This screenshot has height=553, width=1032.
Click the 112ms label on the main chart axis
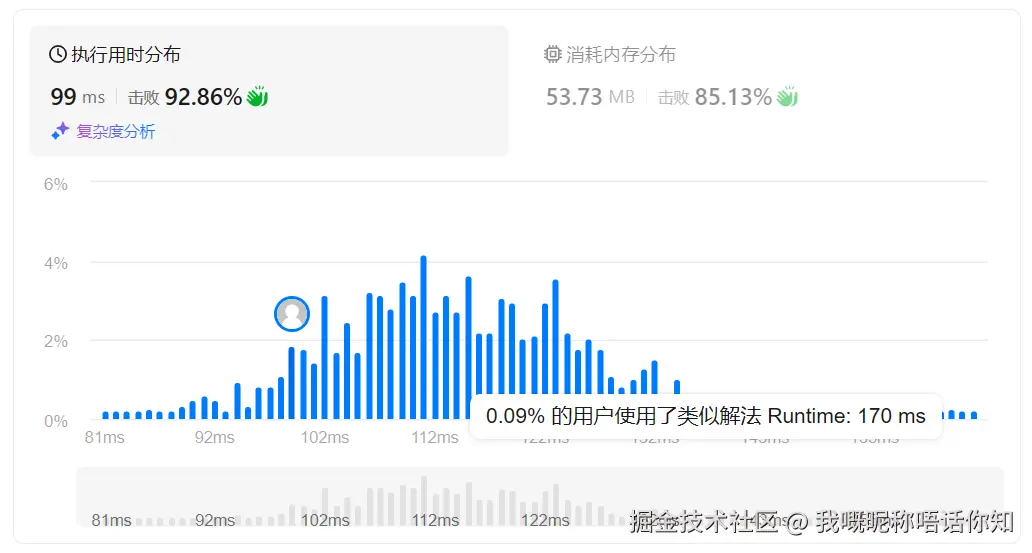click(x=435, y=437)
